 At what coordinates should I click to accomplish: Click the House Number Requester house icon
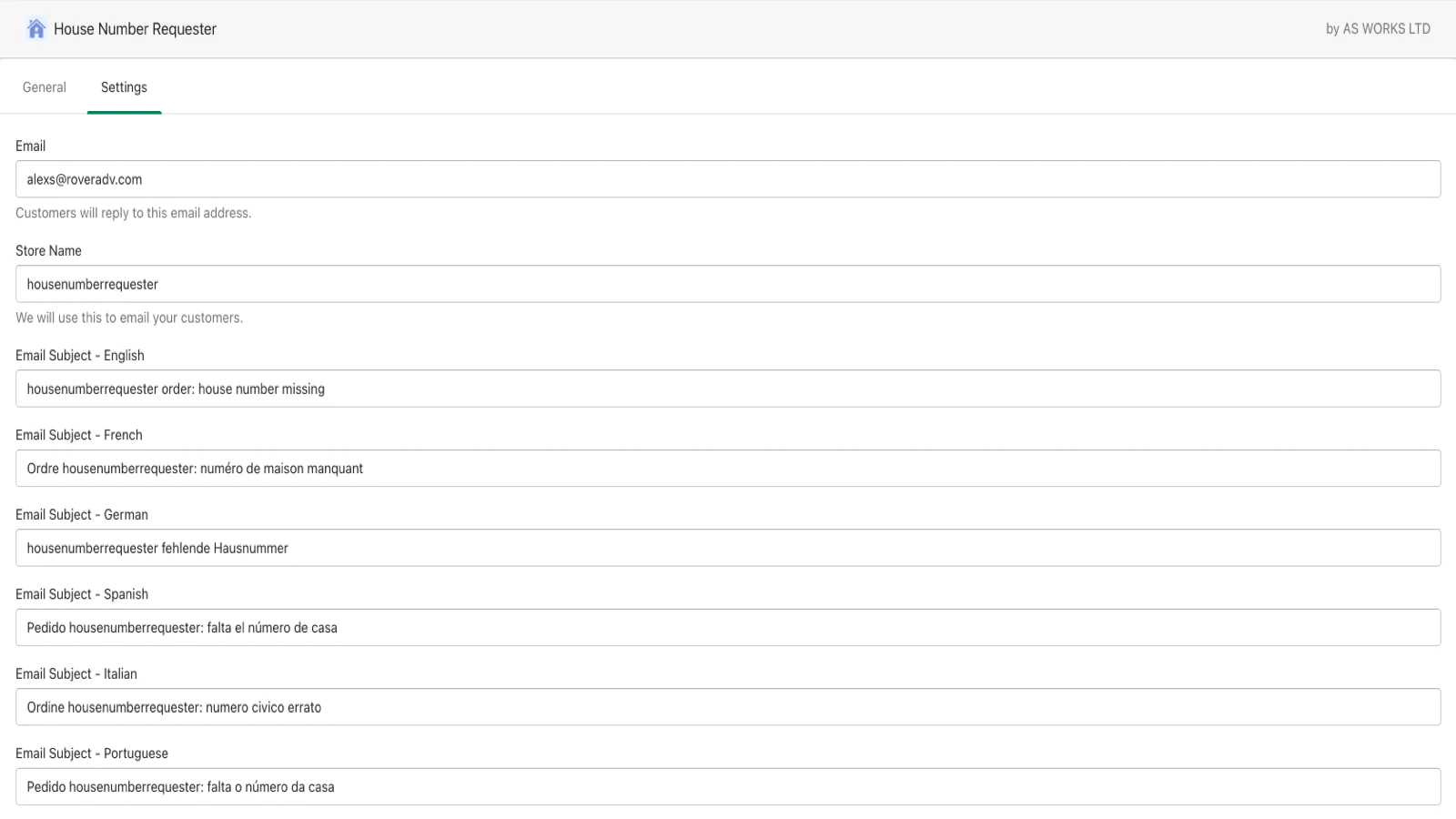coord(36,29)
